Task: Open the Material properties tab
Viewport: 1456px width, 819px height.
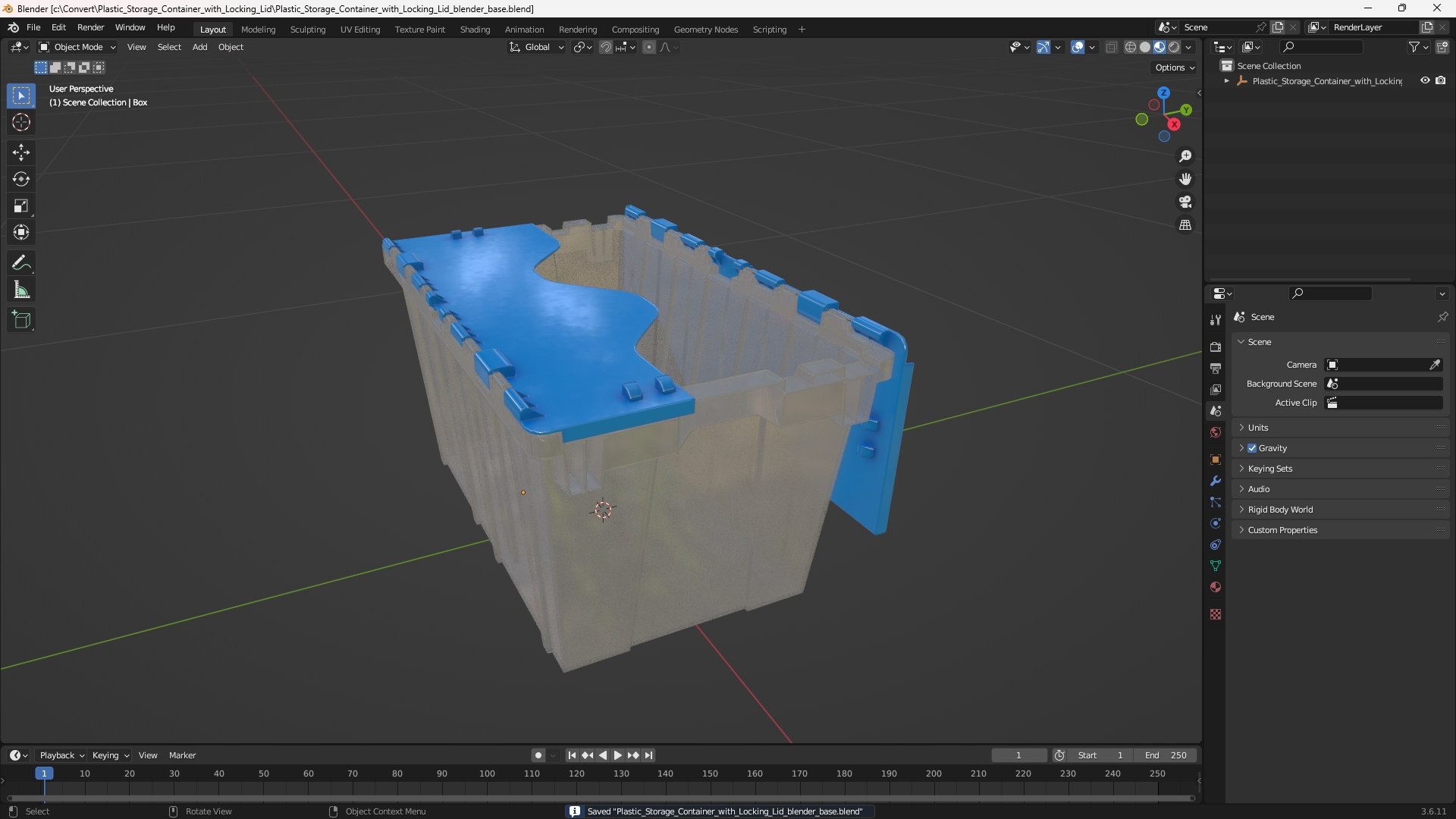Action: pyautogui.click(x=1216, y=588)
